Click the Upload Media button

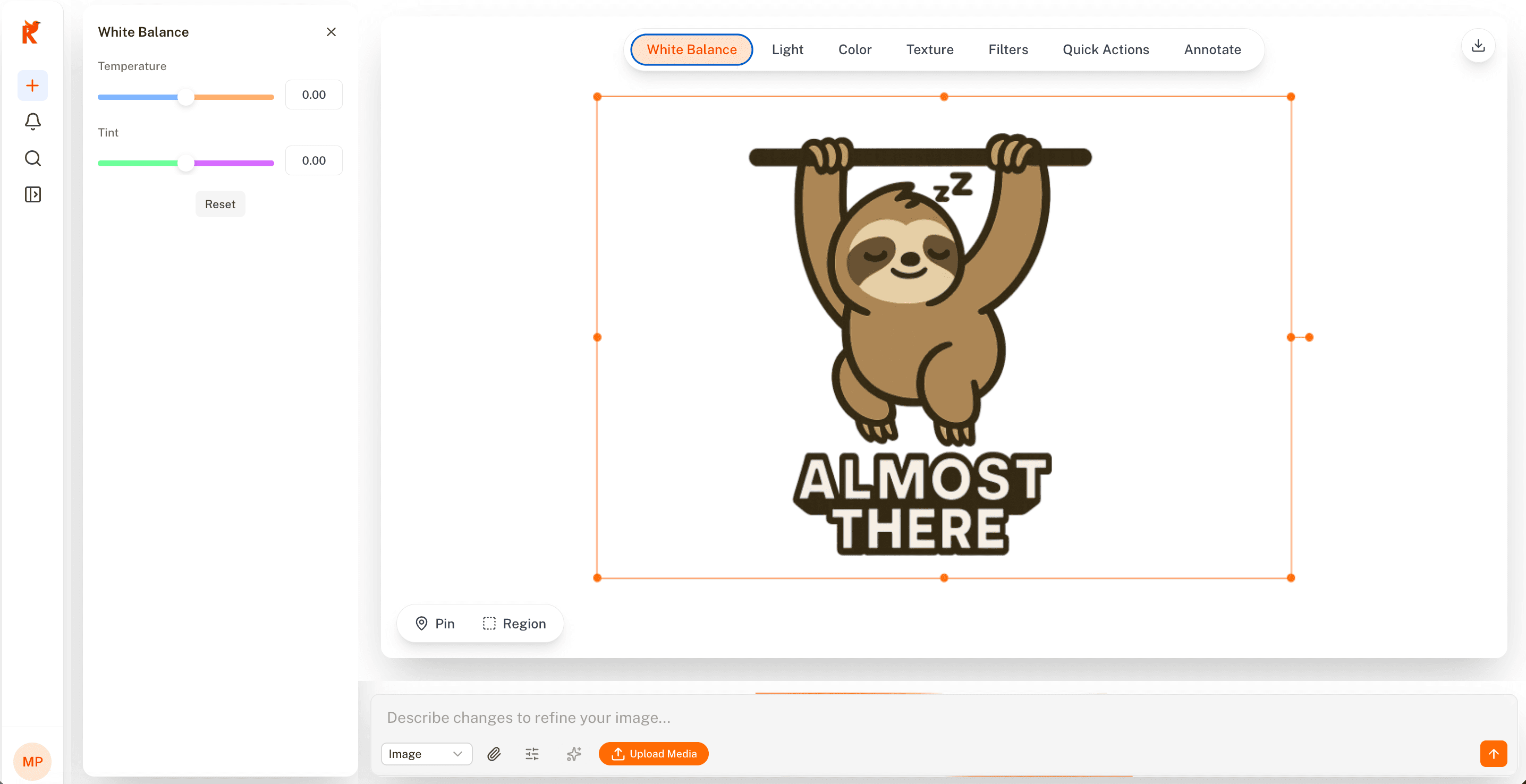click(x=654, y=754)
